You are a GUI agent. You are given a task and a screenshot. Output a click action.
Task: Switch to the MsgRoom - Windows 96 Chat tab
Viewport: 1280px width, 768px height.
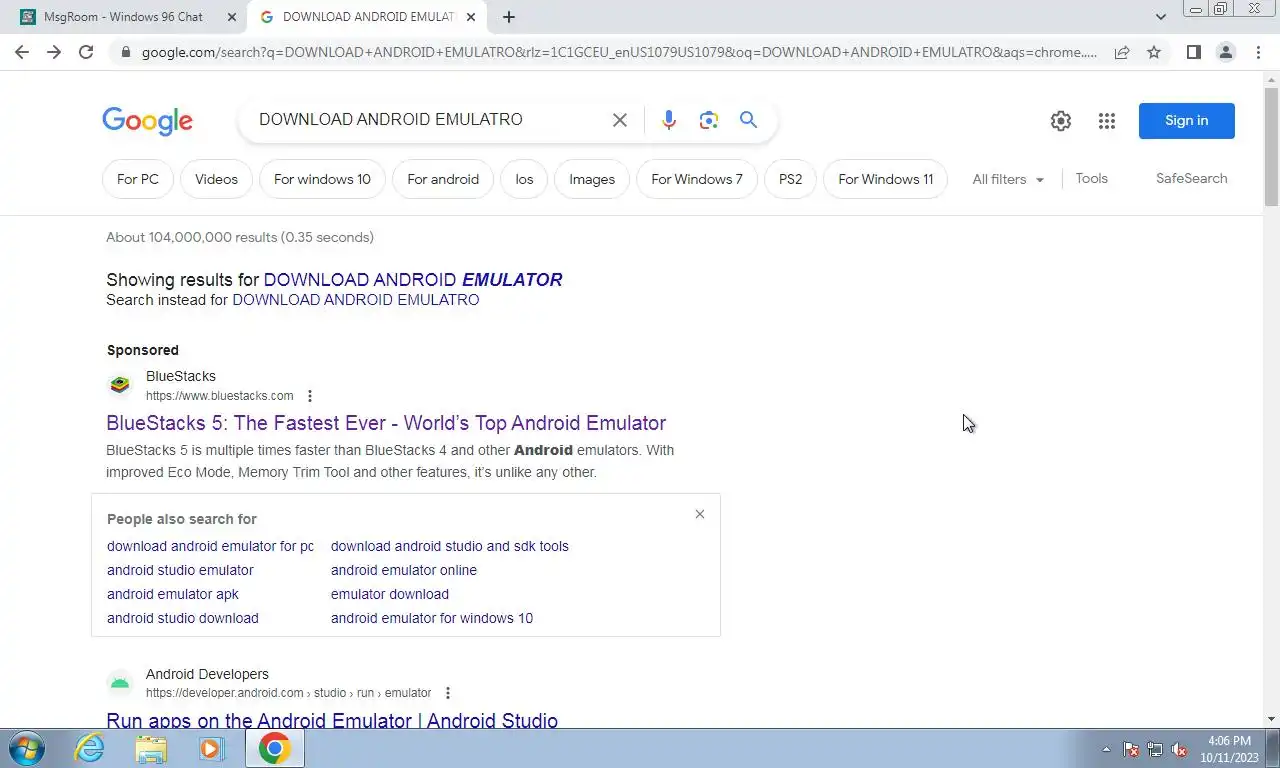click(x=123, y=17)
